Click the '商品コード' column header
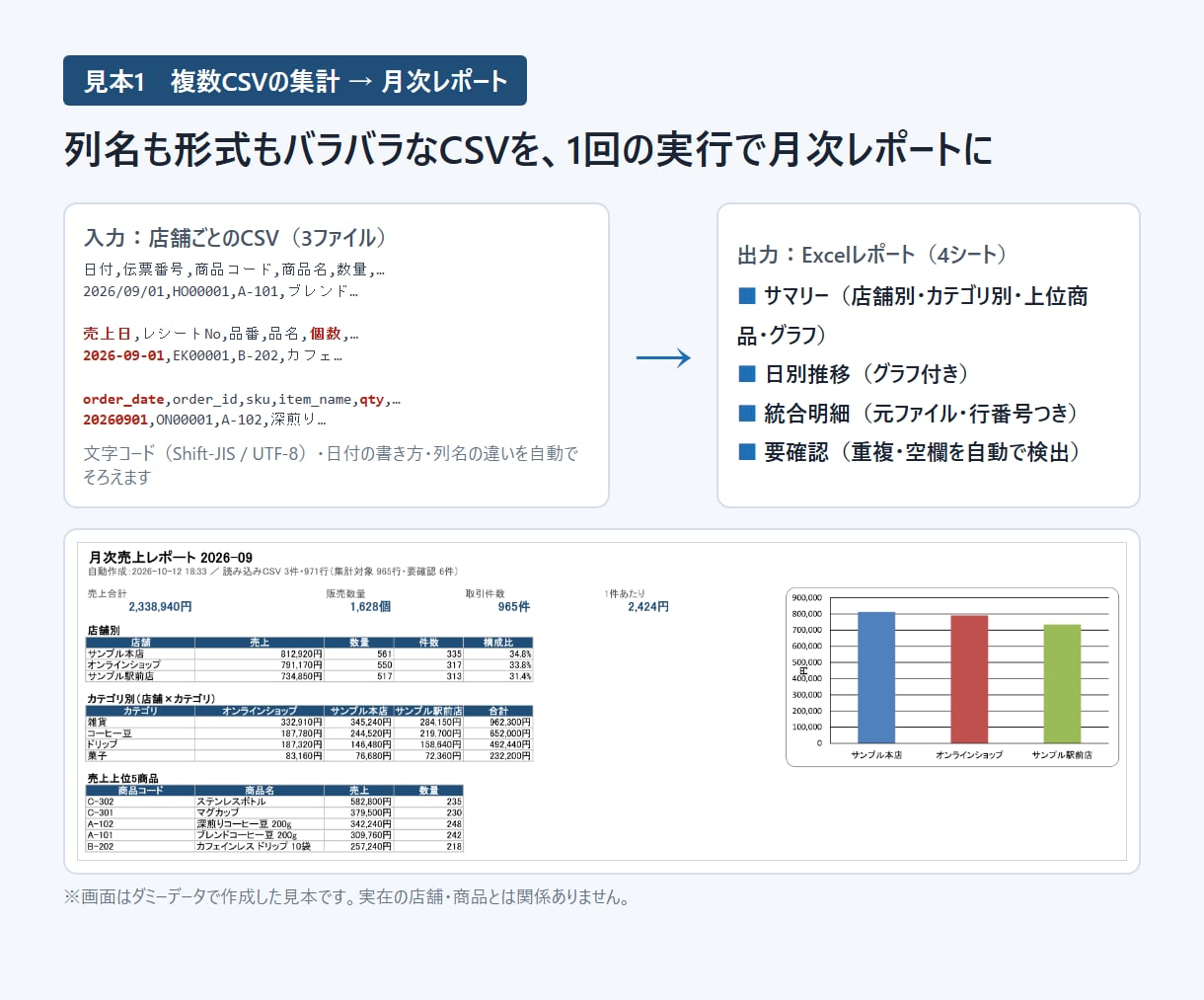 click(x=140, y=791)
